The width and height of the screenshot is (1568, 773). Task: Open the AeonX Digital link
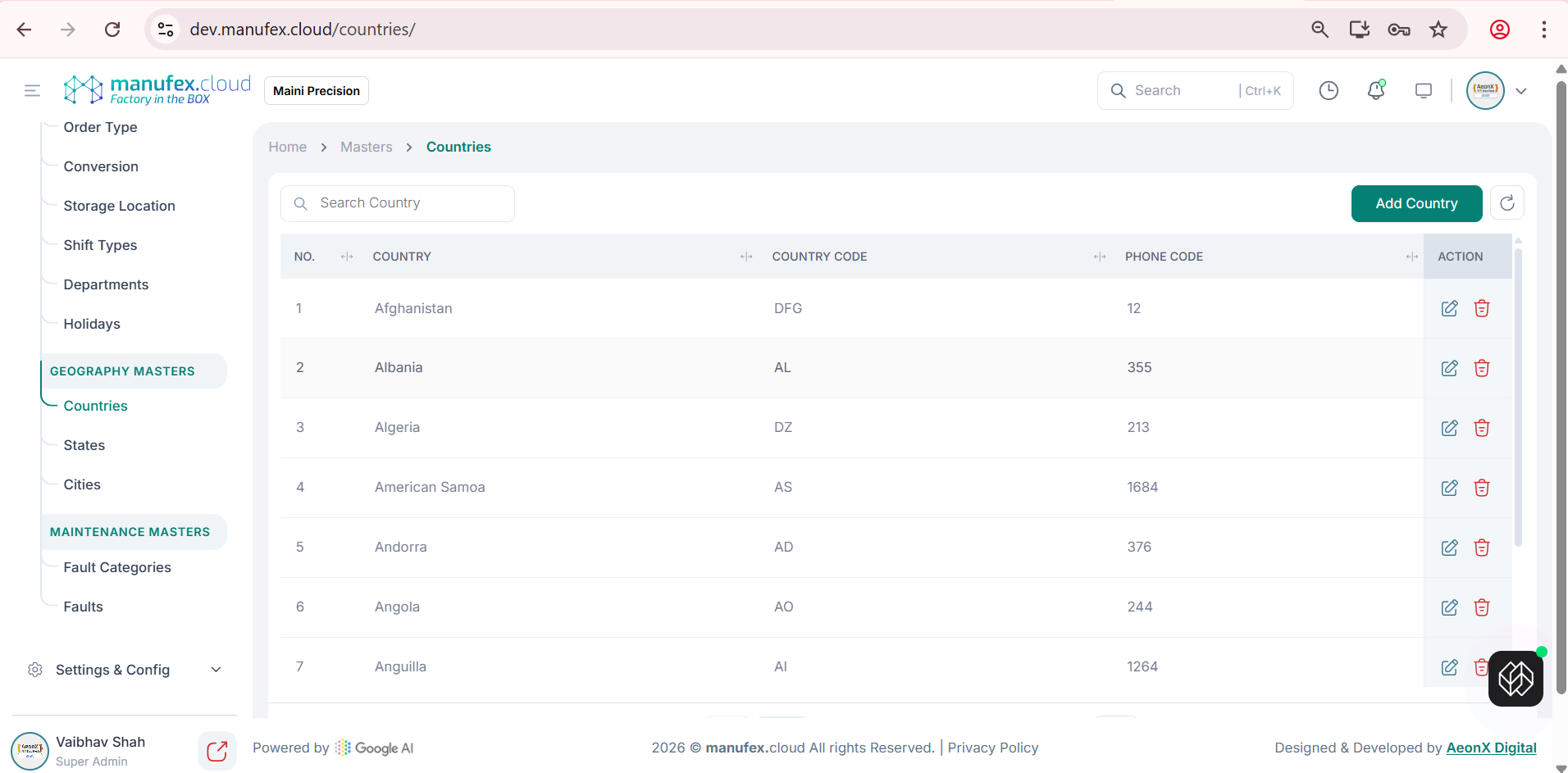[x=1491, y=748]
